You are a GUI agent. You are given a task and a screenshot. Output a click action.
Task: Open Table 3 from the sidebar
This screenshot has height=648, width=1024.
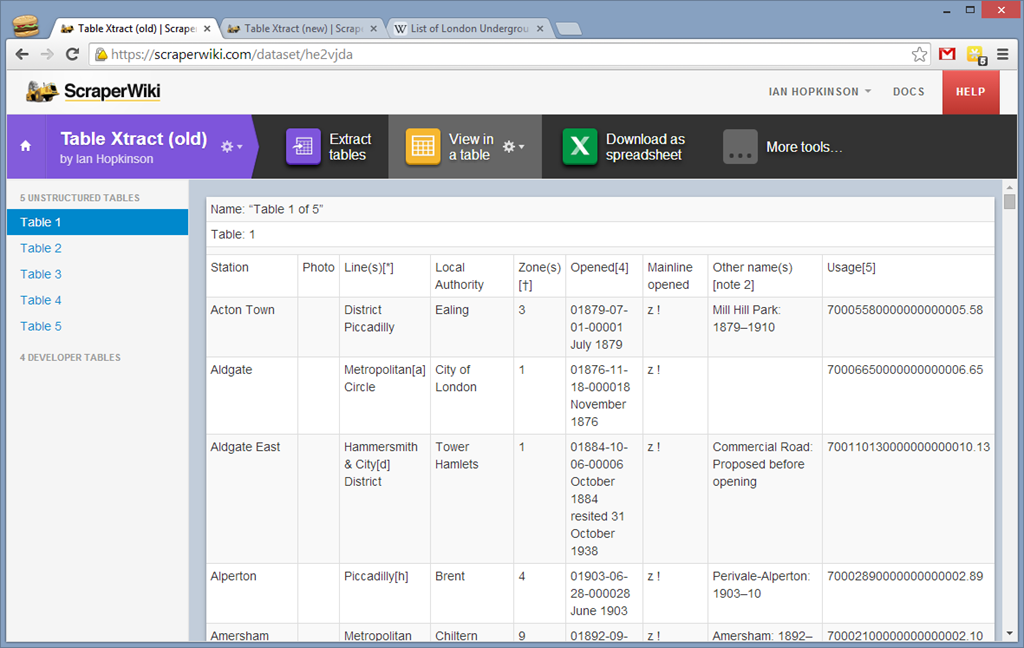coord(40,274)
